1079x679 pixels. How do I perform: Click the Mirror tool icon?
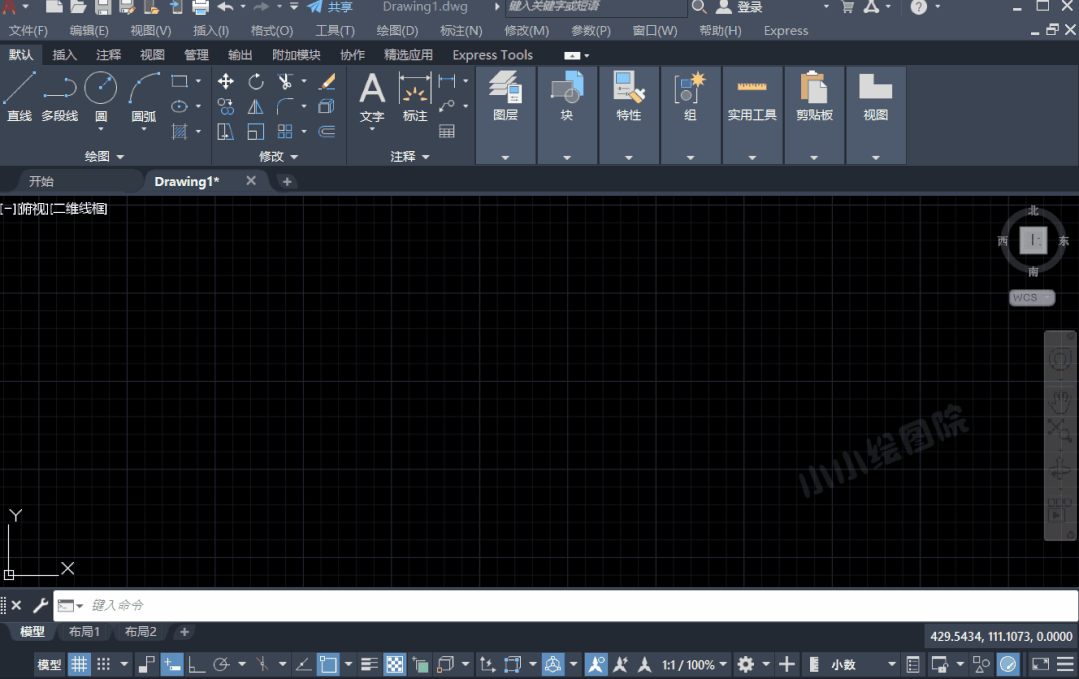coord(255,107)
